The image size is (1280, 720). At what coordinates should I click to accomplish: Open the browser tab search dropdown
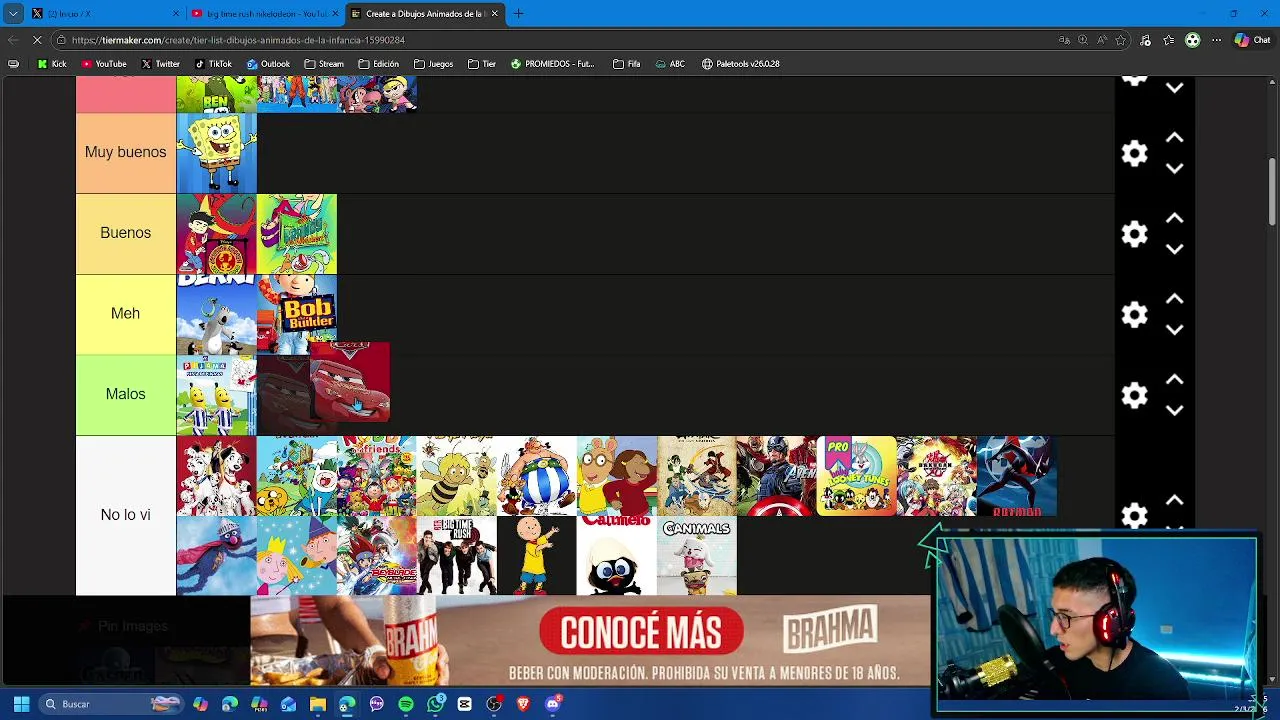13,14
